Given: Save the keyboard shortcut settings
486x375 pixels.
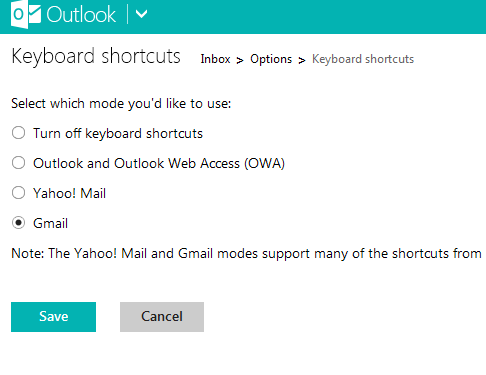Looking at the screenshot, I should pyautogui.click(x=53, y=317).
